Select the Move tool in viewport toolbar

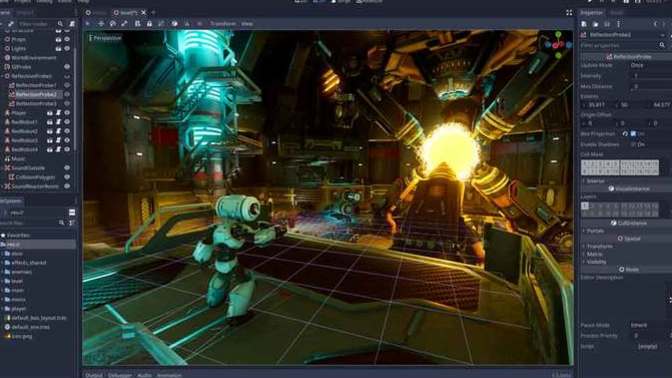(101, 24)
